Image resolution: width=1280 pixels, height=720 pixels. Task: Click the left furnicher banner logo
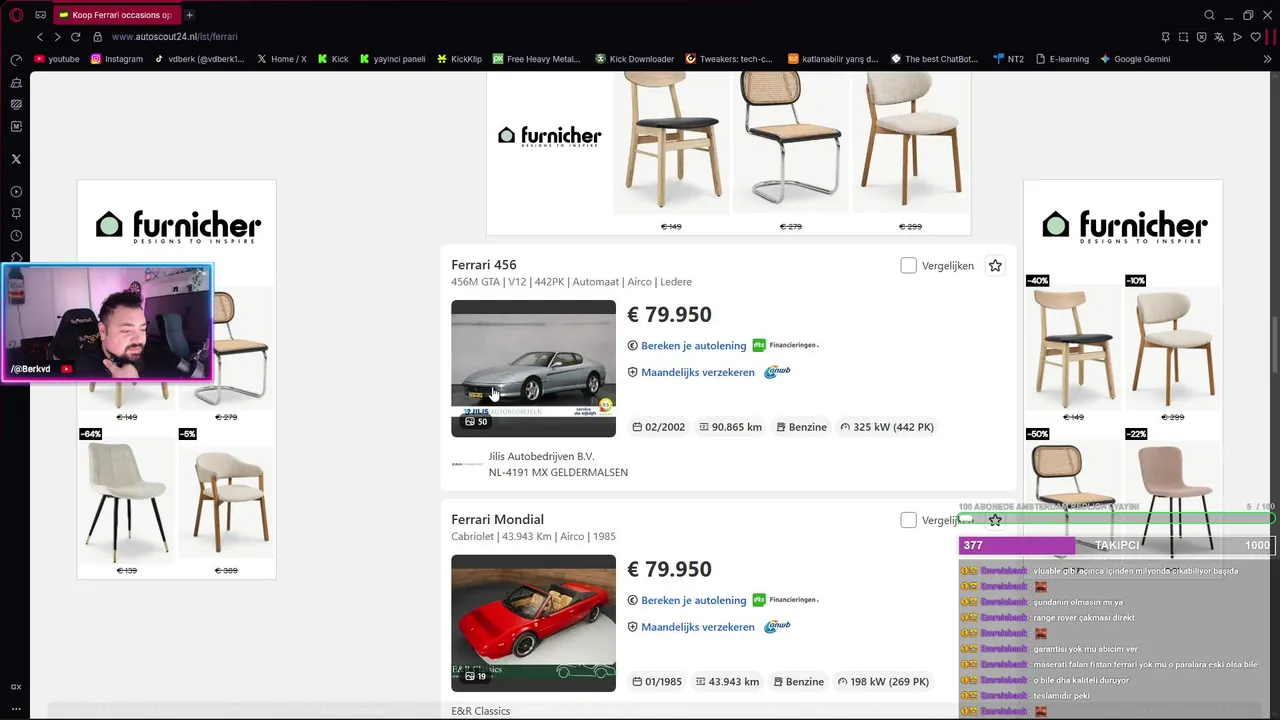click(x=178, y=226)
